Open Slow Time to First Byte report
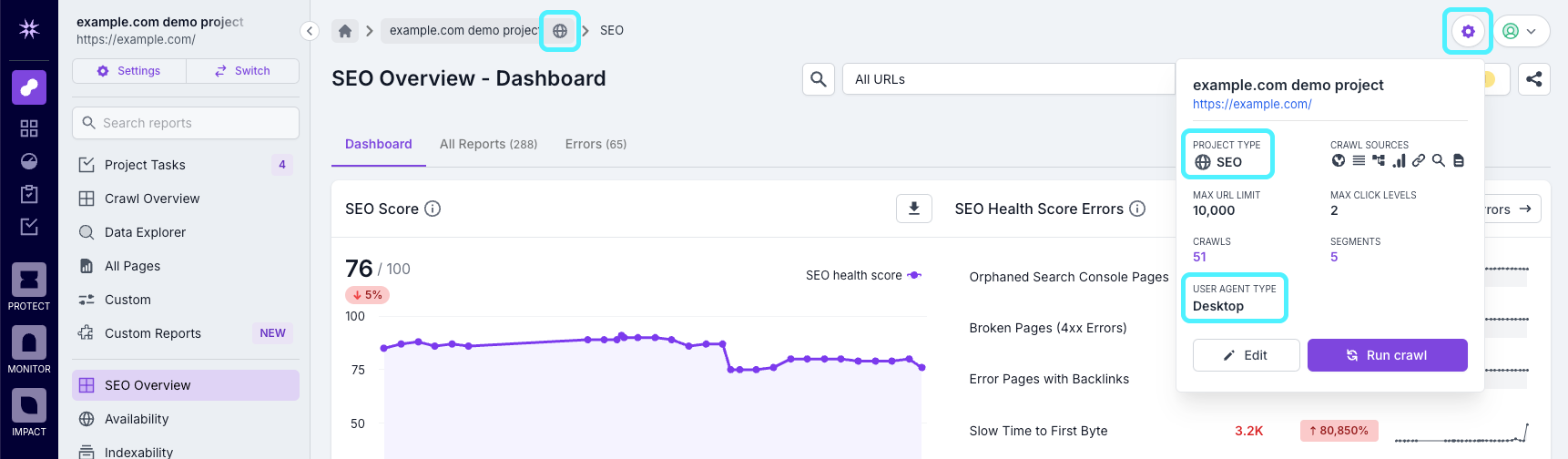 [1038, 431]
